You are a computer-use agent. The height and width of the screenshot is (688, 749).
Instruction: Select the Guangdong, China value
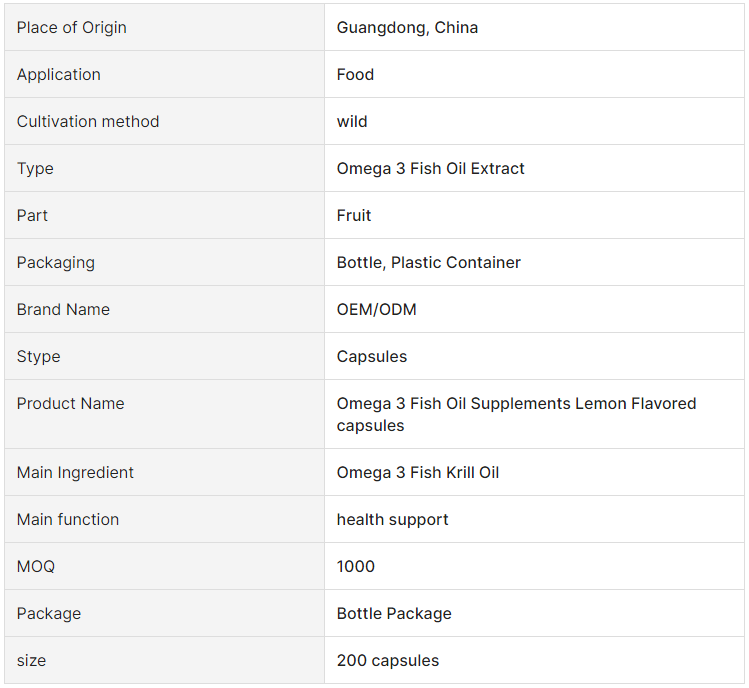pyautogui.click(x=407, y=28)
